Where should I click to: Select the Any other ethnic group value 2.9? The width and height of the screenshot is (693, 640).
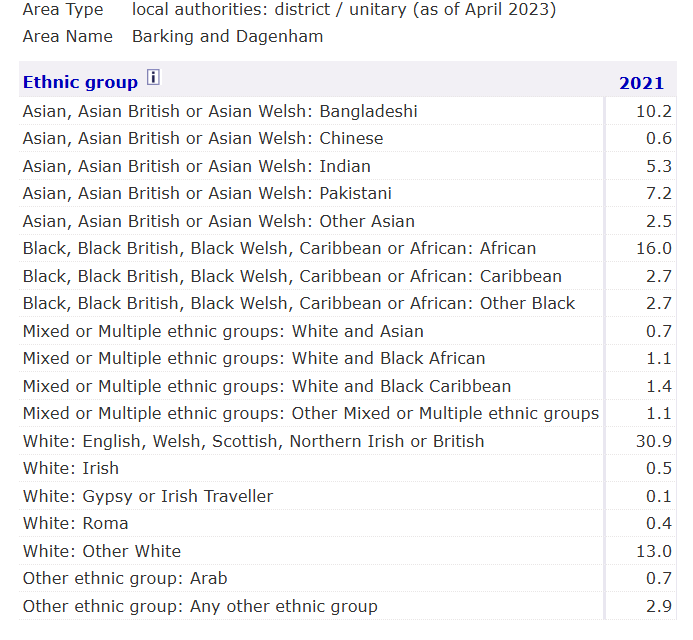(659, 607)
